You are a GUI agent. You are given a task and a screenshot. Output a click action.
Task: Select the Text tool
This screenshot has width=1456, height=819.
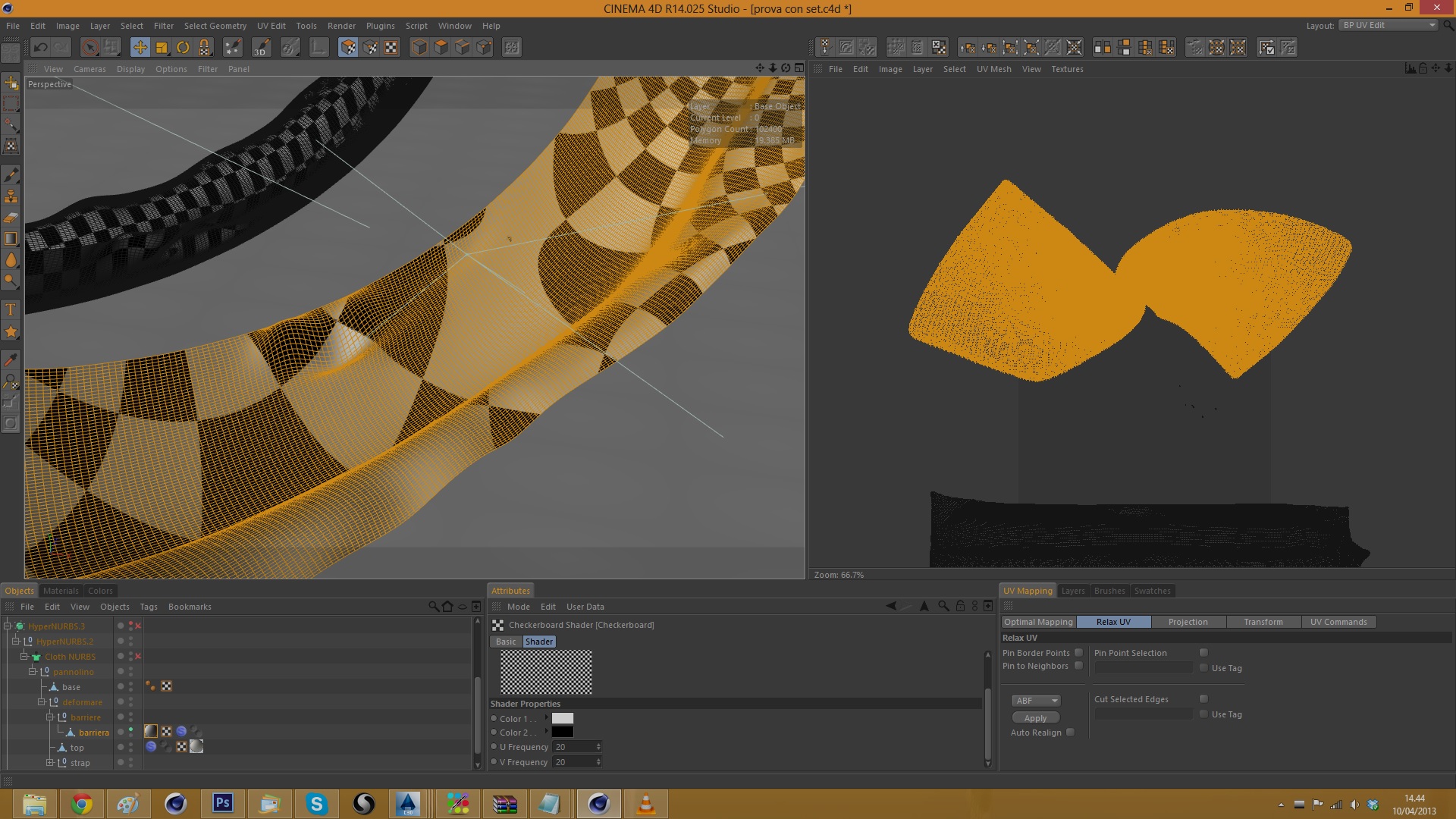point(11,309)
